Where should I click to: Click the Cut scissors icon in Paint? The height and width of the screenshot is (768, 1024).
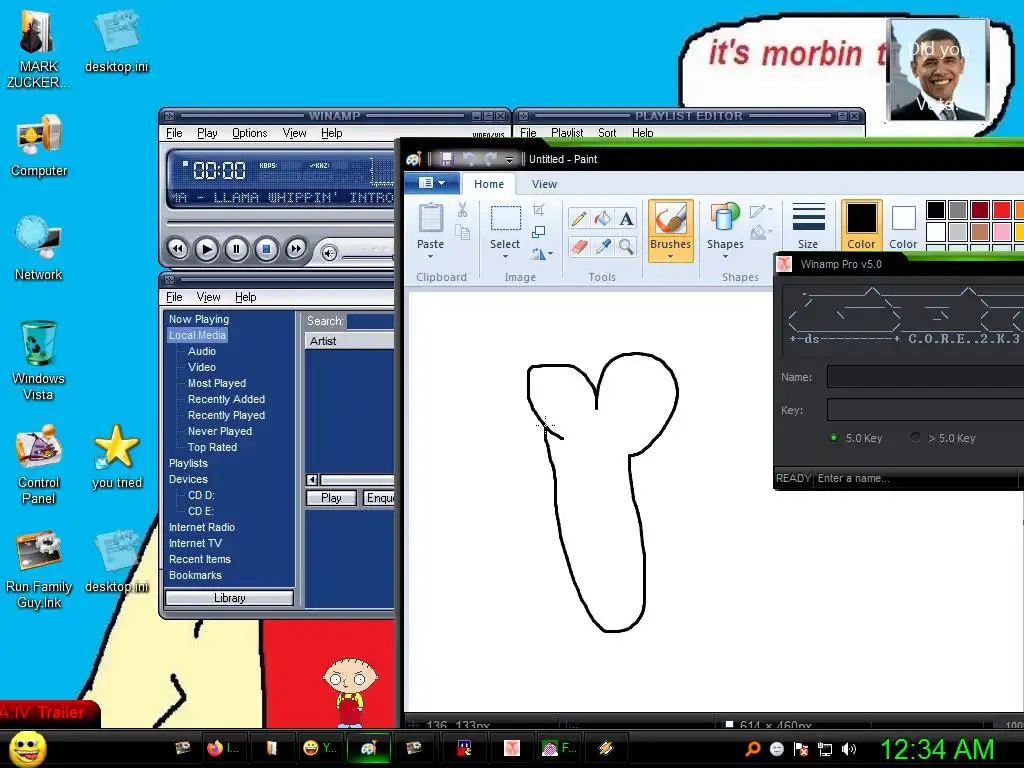point(462,210)
